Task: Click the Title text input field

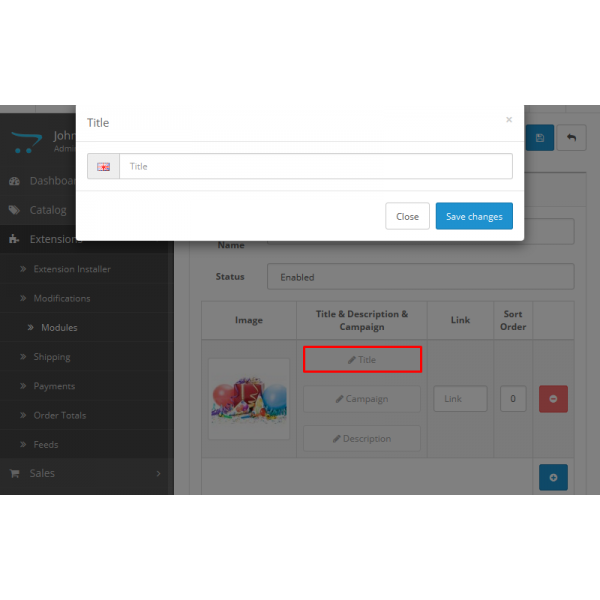Action: click(x=316, y=166)
